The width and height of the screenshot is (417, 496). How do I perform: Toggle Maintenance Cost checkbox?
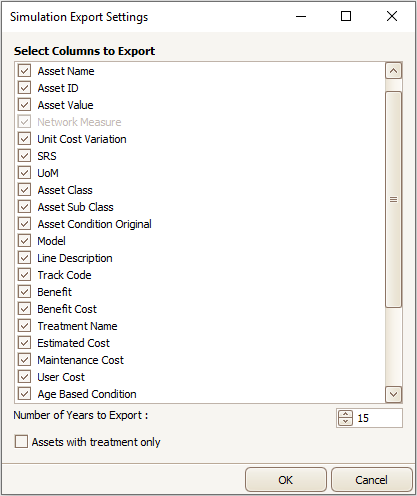pyautogui.click(x=24, y=360)
